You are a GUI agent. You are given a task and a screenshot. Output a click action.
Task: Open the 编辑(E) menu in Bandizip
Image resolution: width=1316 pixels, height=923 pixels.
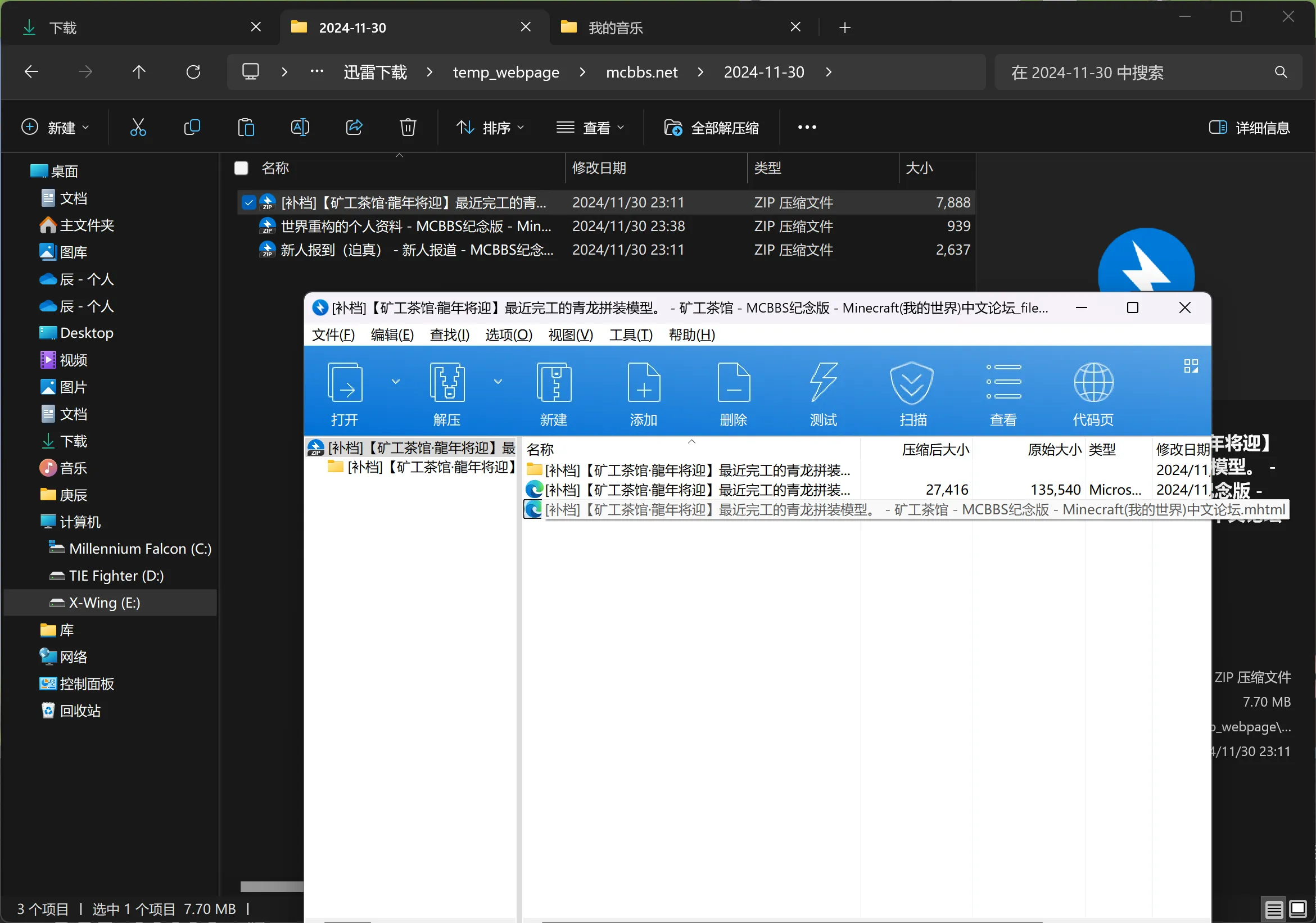[x=392, y=334]
